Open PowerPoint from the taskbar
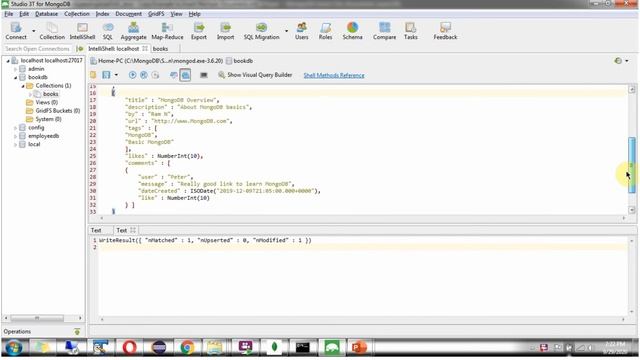640x360 pixels. tap(359, 347)
